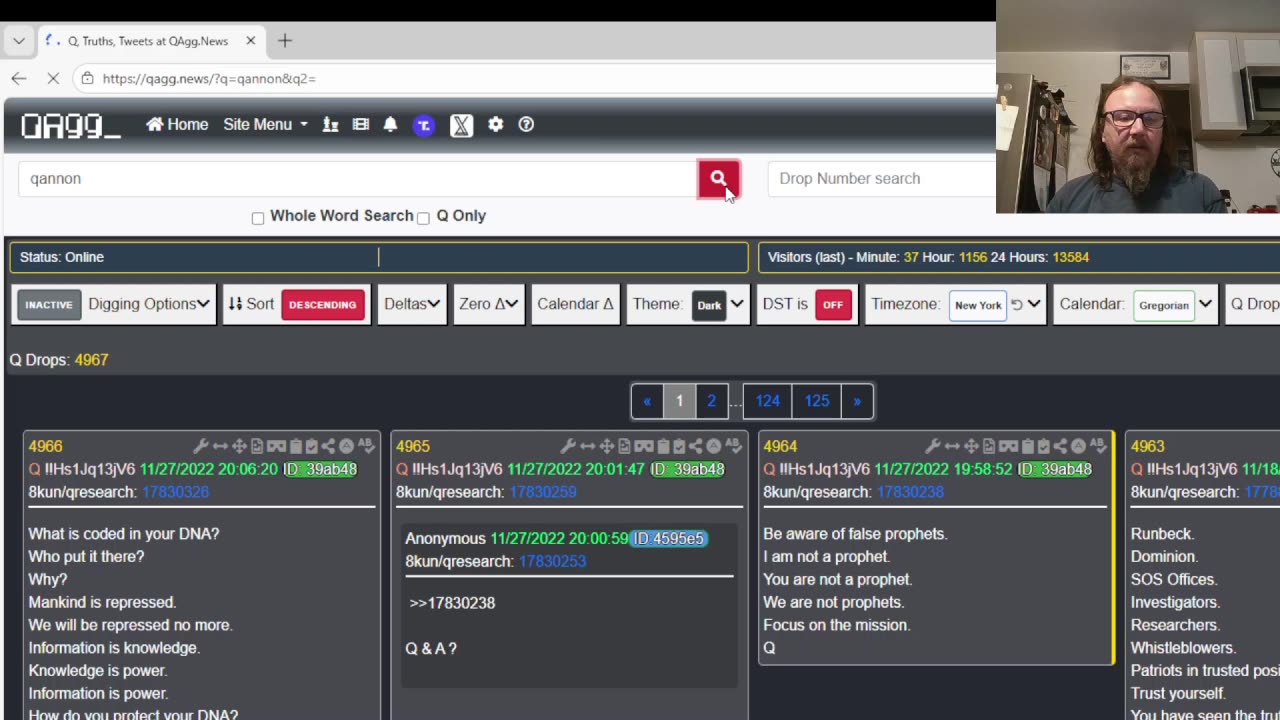Click the move cross-arrows icon on drop 4966
The height and width of the screenshot is (720, 1280).
(239, 446)
